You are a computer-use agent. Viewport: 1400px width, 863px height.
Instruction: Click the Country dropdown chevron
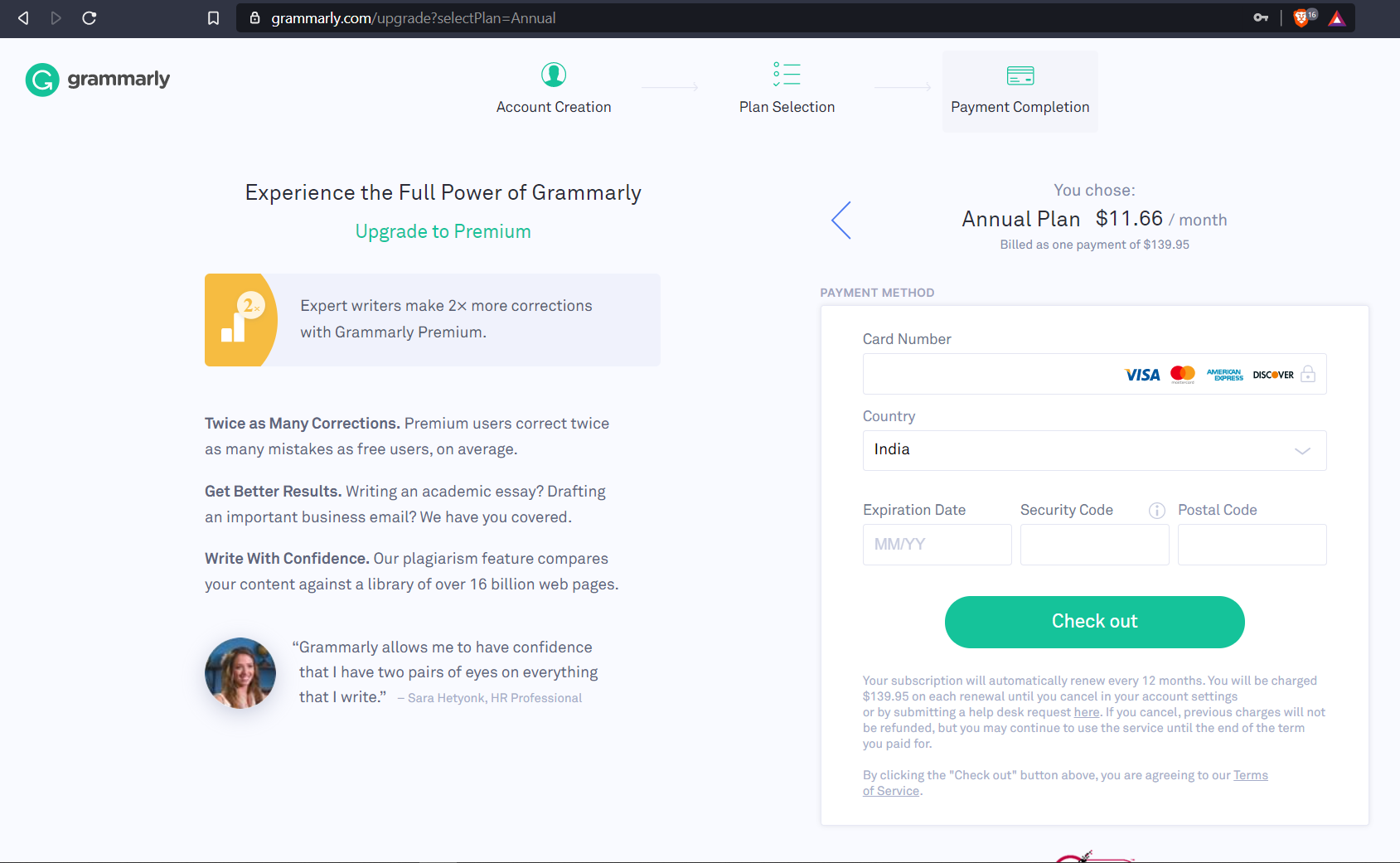(1302, 451)
